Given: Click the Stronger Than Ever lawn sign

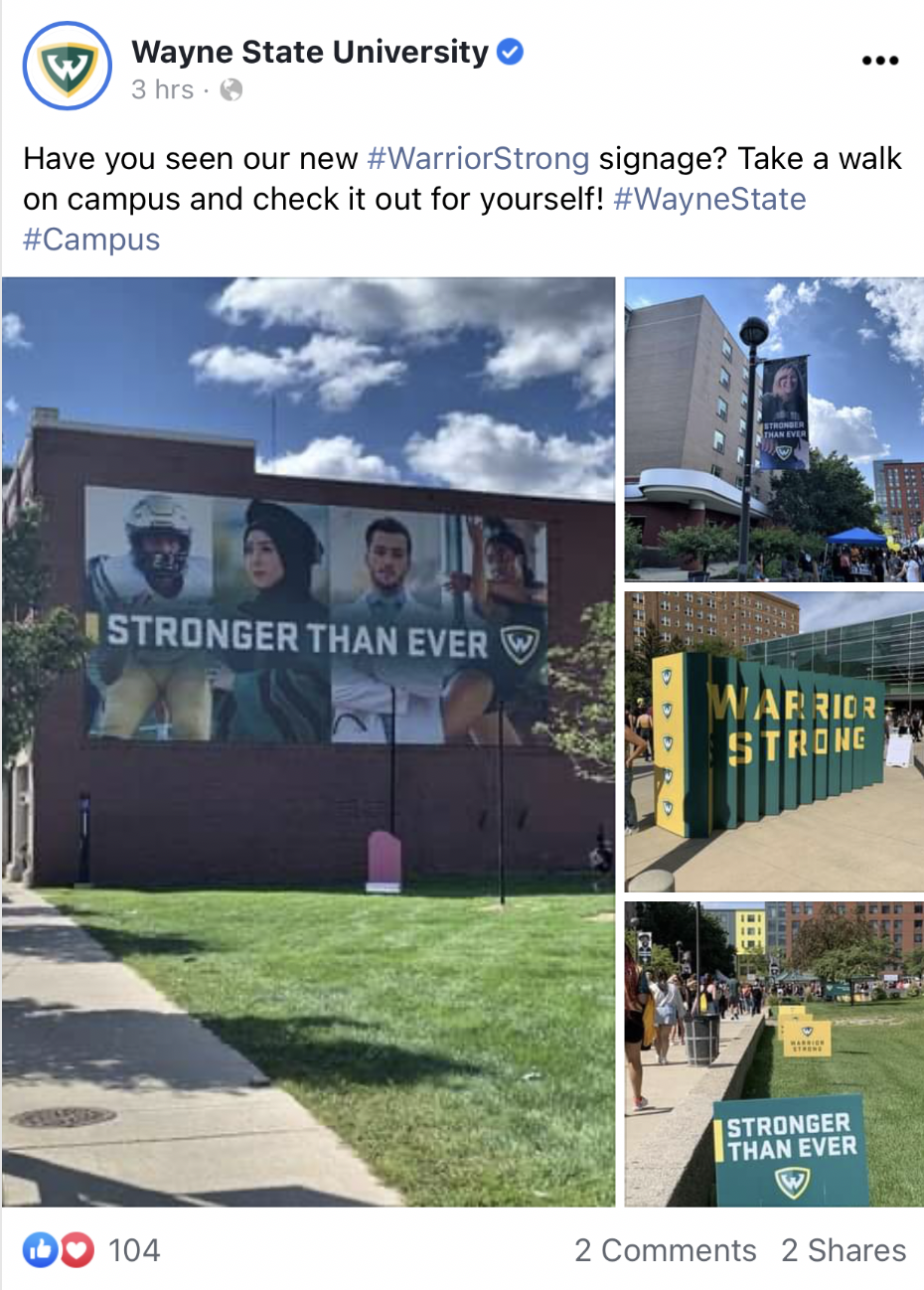Looking at the screenshot, I should (x=791, y=1151).
